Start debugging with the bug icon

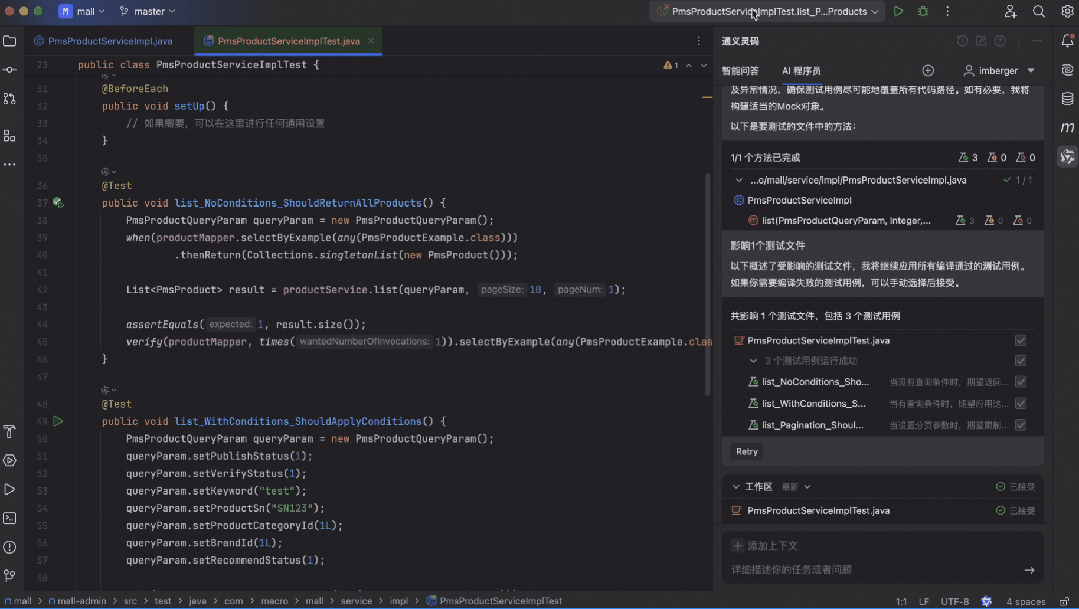coord(923,12)
